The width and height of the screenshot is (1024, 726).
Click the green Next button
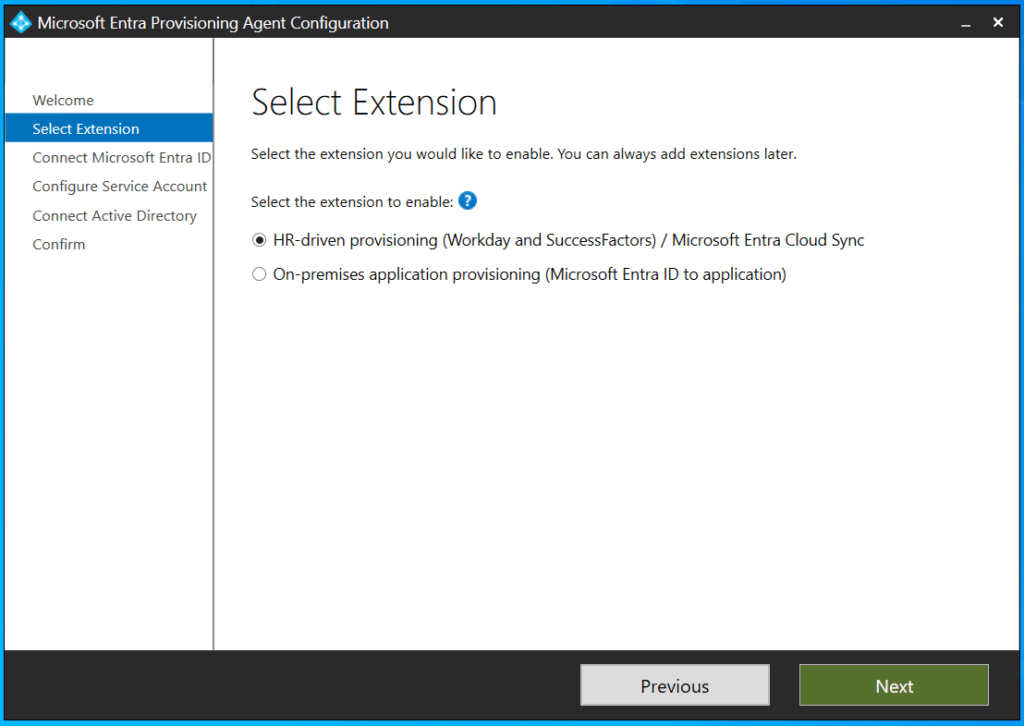point(894,686)
